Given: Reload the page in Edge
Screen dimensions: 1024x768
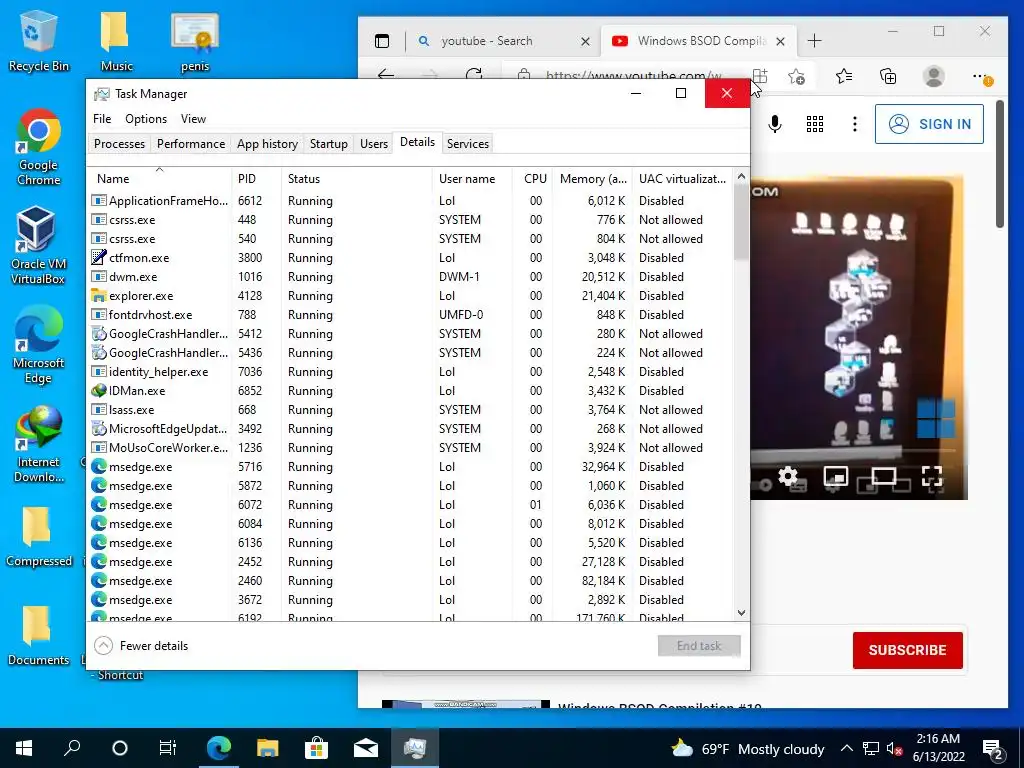Looking at the screenshot, I should (x=473, y=75).
